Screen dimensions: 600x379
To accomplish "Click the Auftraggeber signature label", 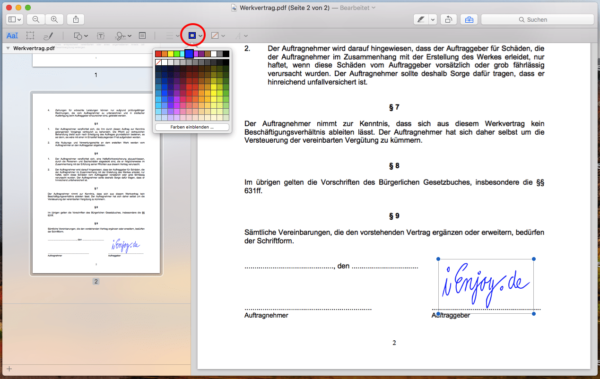I will pos(450,315).
